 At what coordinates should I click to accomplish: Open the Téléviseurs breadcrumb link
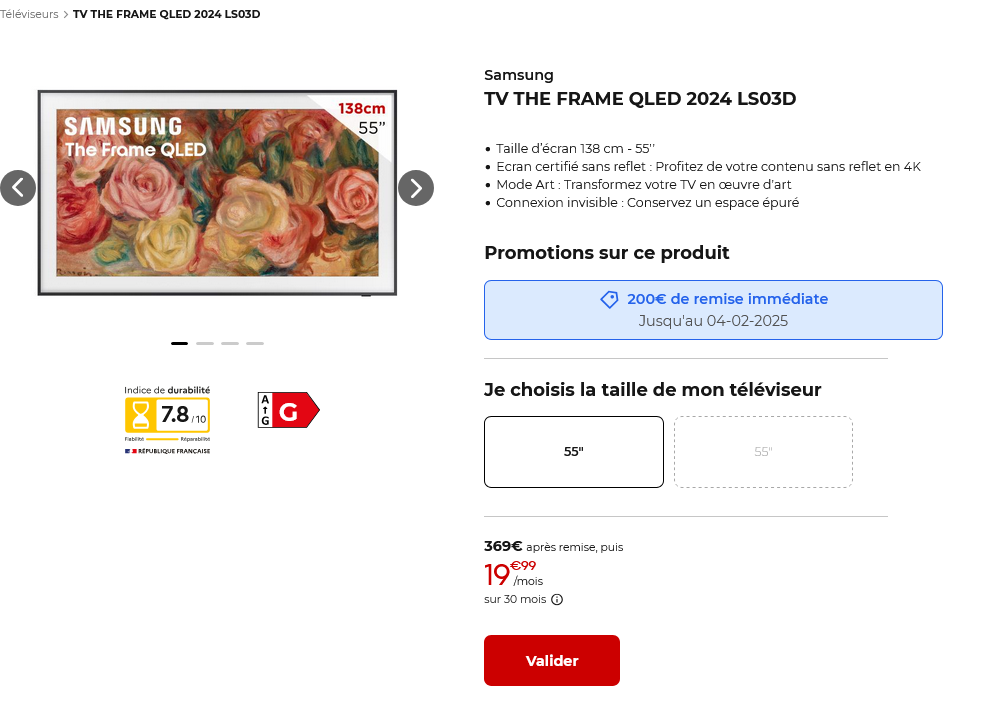point(29,14)
